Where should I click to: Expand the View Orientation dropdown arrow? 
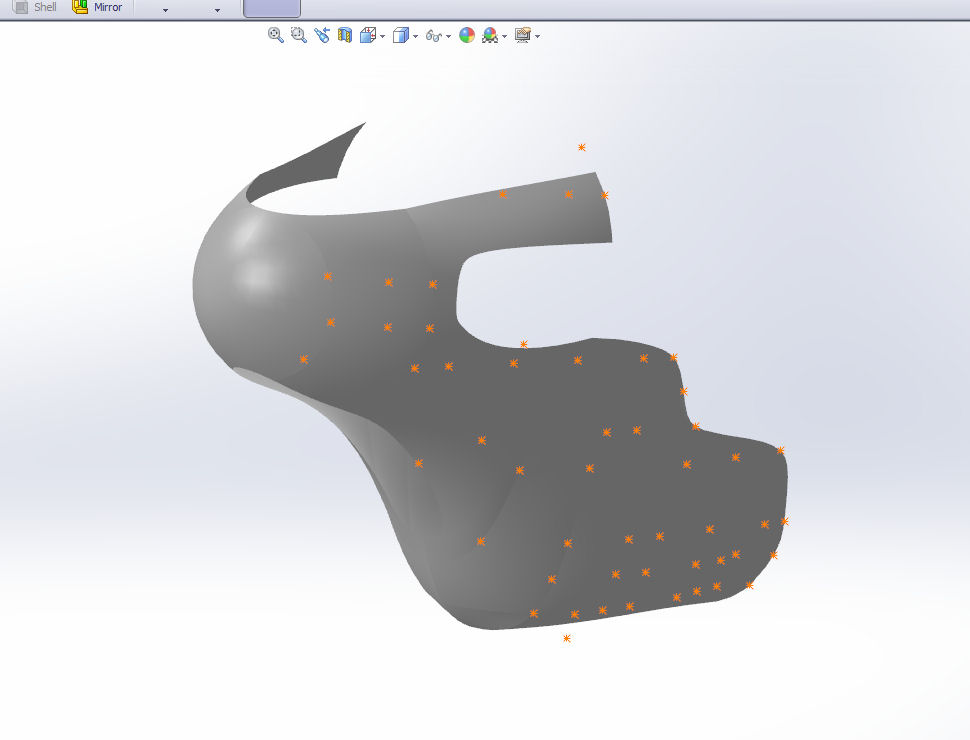coord(382,36)
